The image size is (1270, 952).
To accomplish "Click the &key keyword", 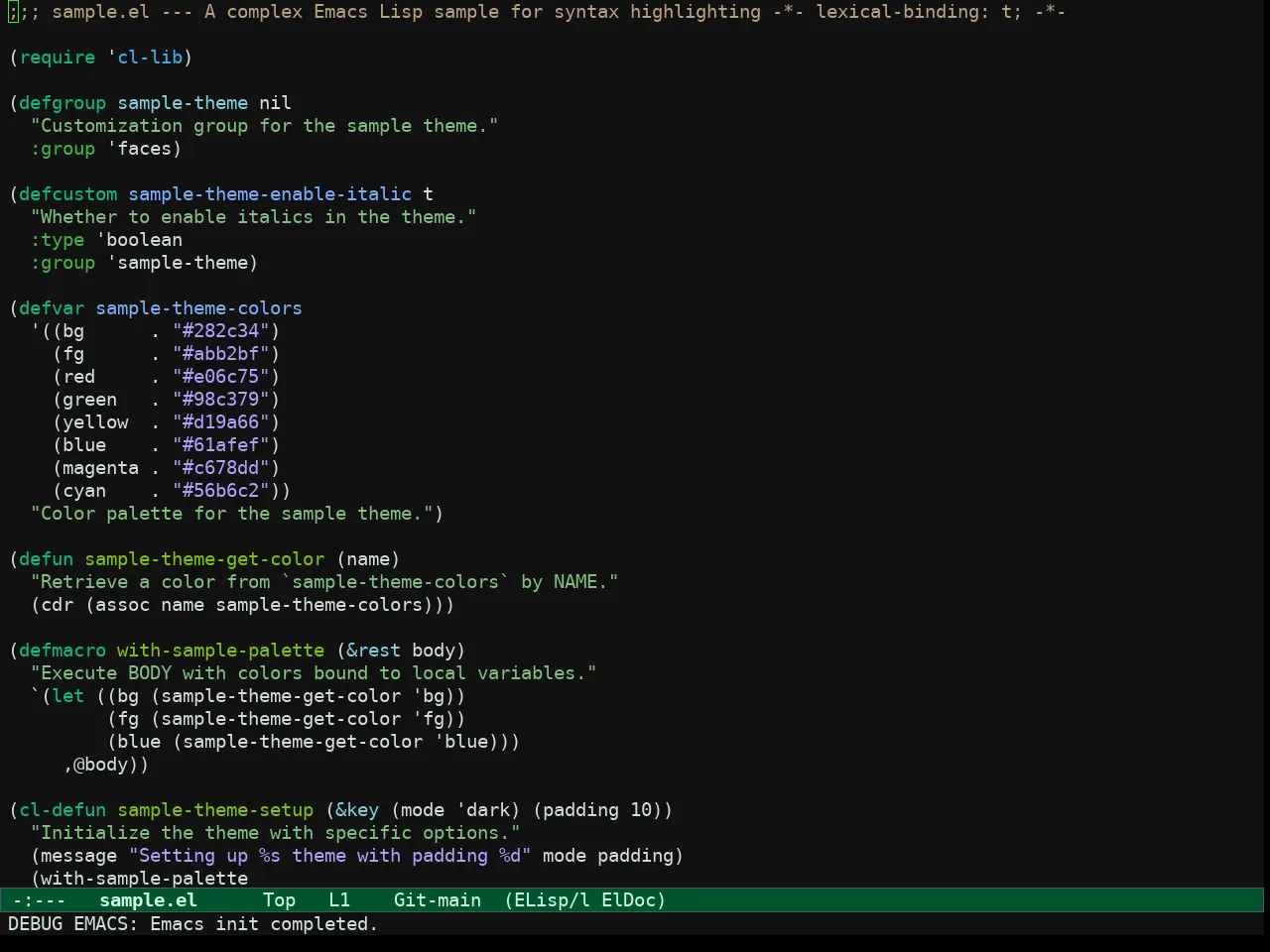I will (x=357, y=810).
